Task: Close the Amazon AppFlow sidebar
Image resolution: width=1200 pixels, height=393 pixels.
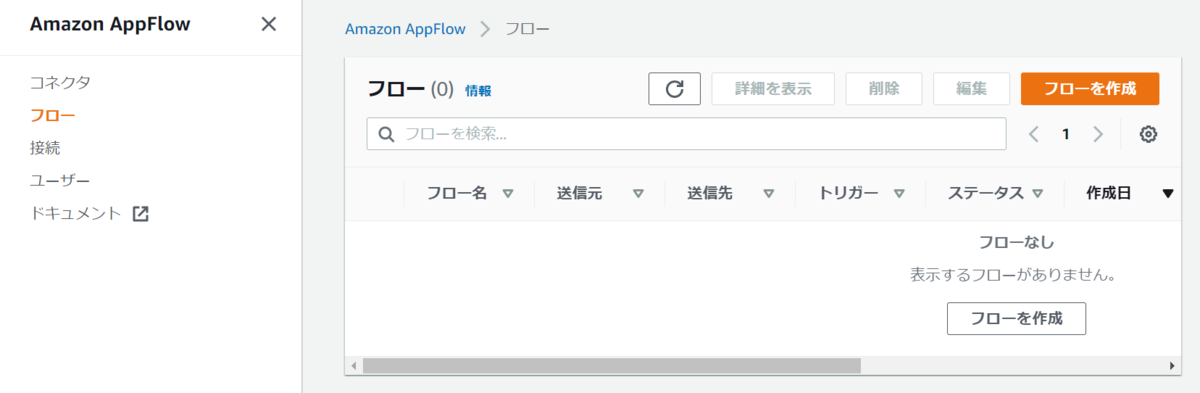Action: [268, 24]
